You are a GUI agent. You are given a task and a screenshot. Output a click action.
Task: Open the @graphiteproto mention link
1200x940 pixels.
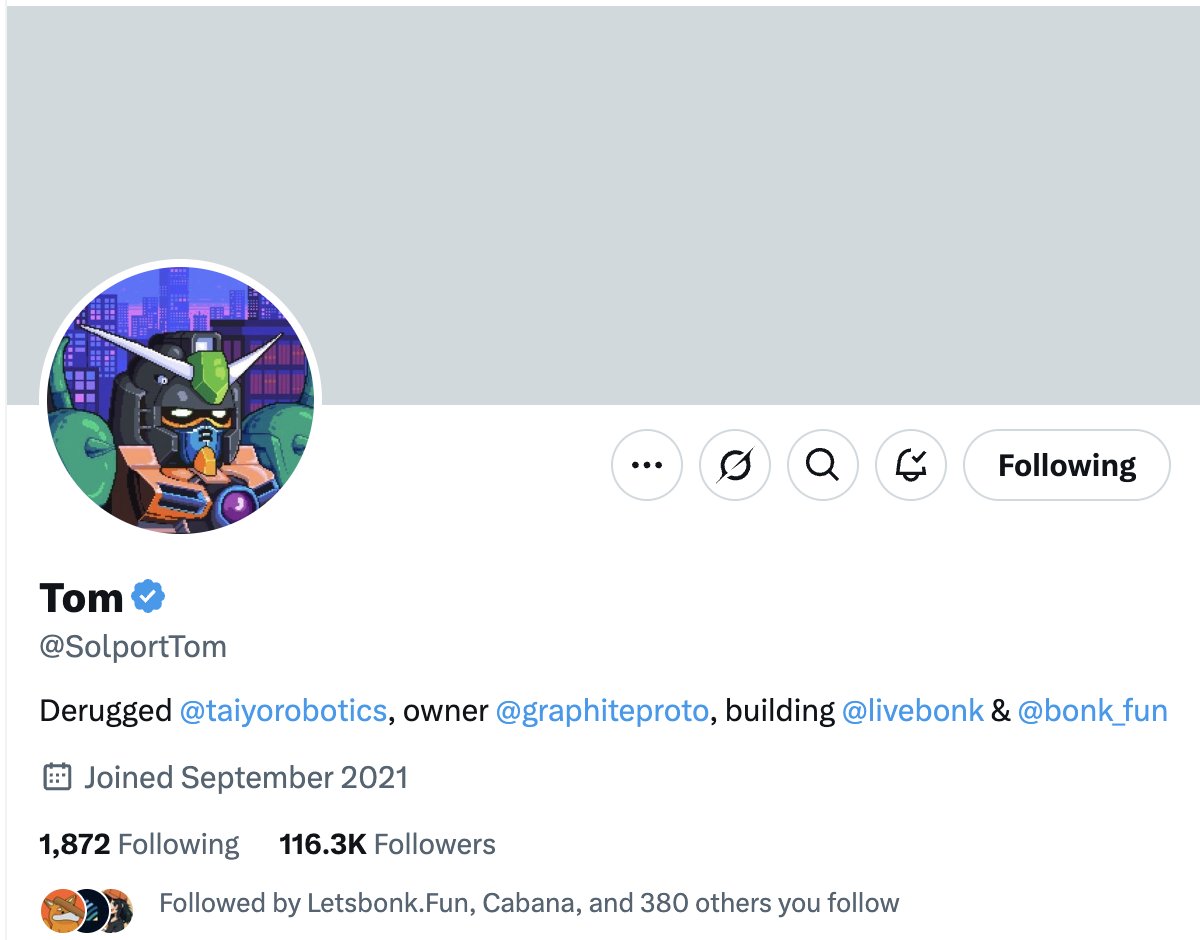click(602, 711)
